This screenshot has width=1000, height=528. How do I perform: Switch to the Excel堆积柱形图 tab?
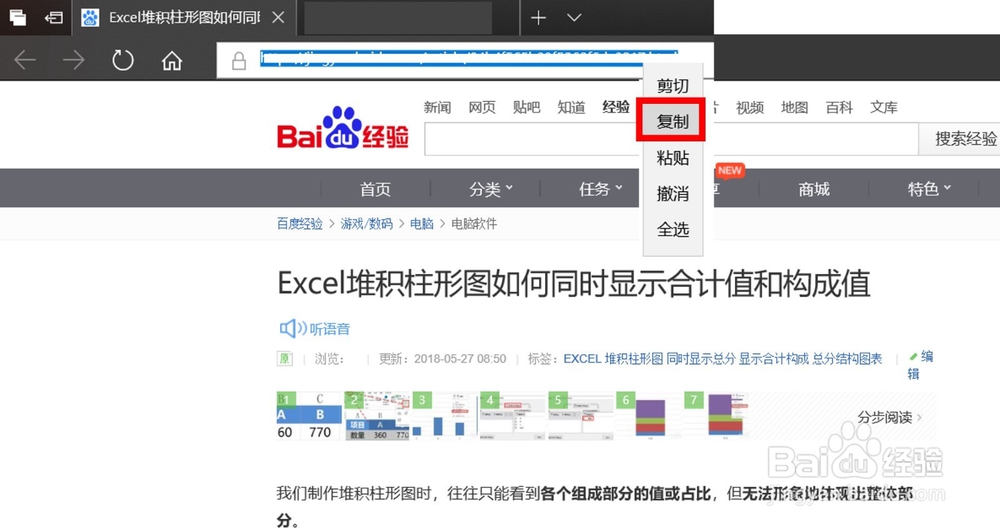184,17
